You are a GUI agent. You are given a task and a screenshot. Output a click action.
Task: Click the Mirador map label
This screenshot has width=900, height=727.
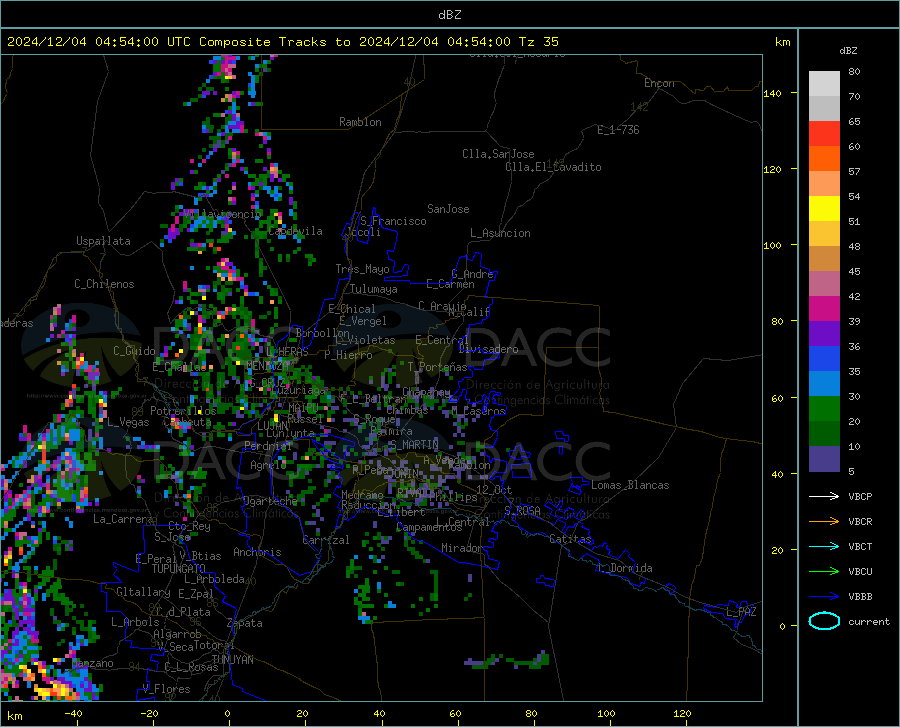coord(461,548)
